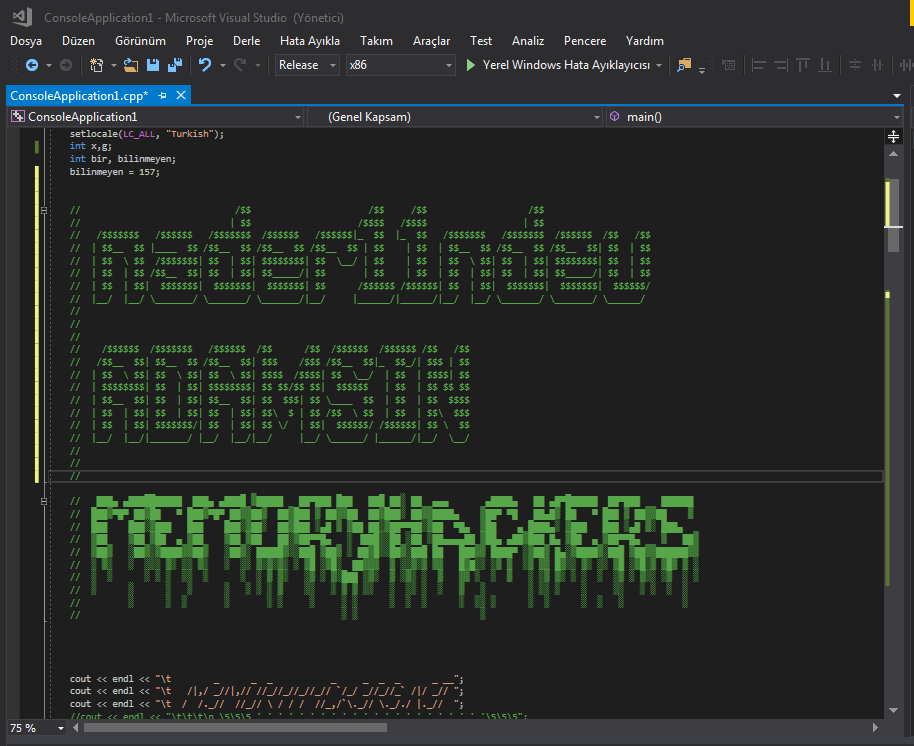Click the Open File folder icon
This screenshot has height=746, width=914.
pos(131,65)
